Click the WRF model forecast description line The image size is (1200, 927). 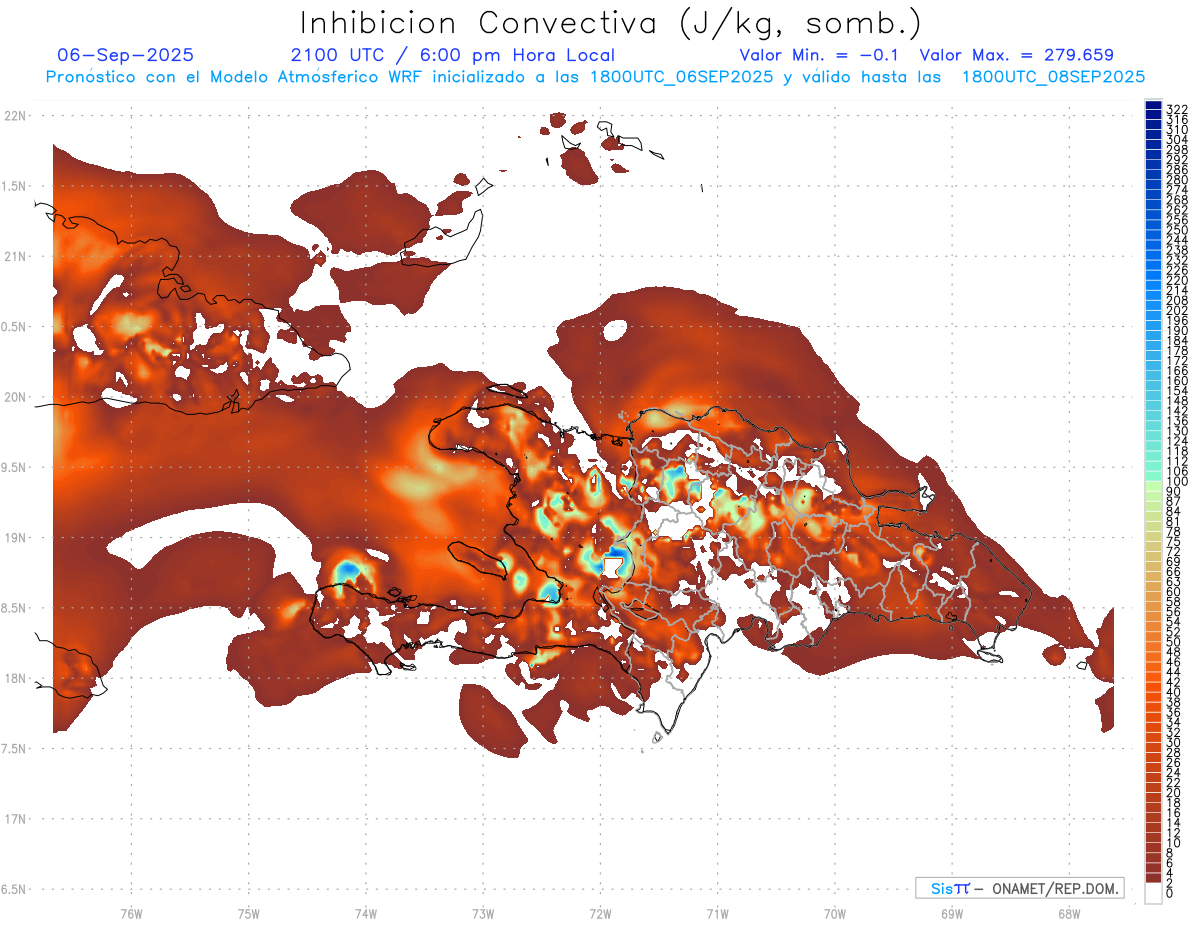[x=595, y=76]
